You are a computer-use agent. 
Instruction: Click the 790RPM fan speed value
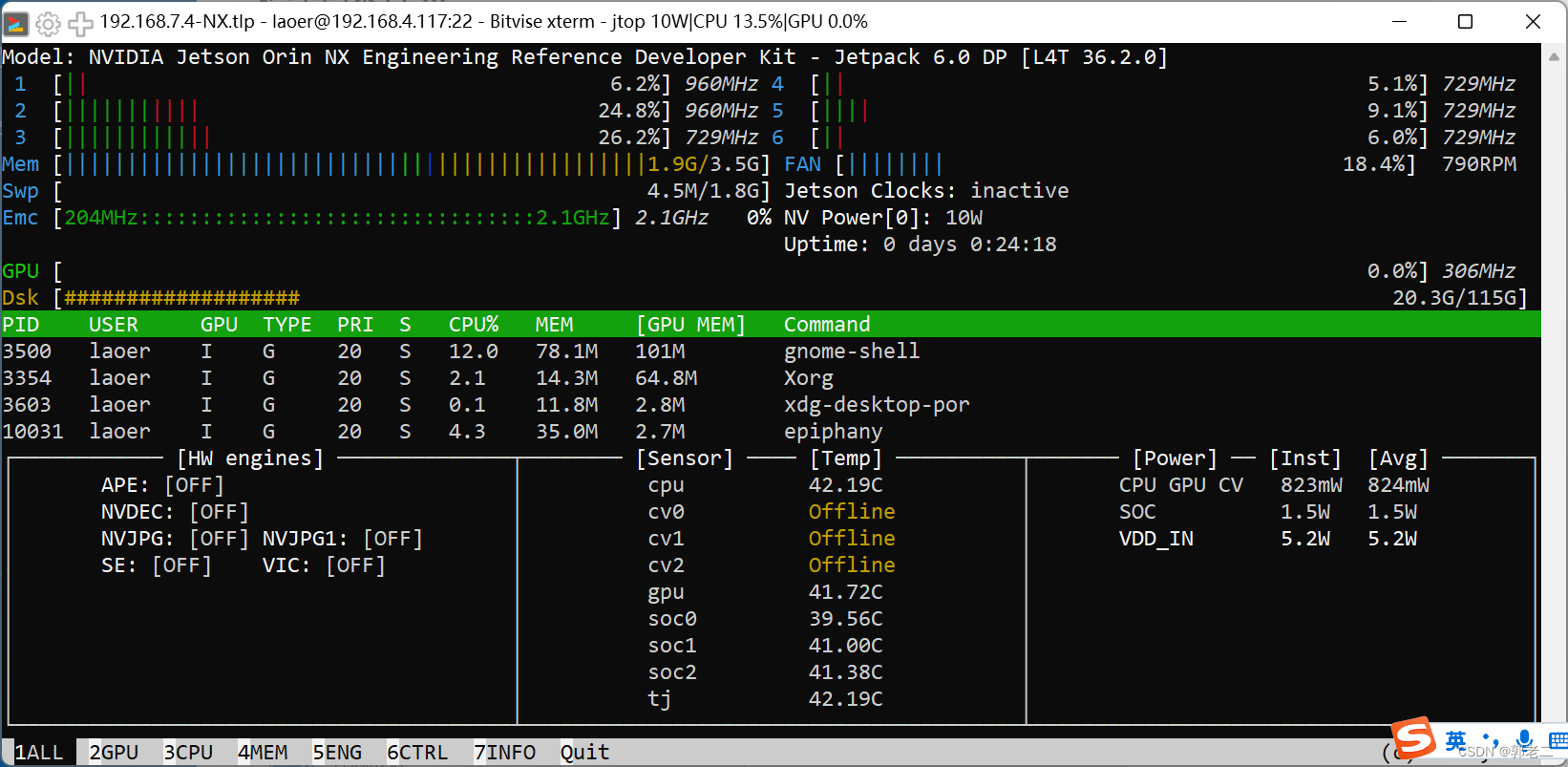[1479, 164]
